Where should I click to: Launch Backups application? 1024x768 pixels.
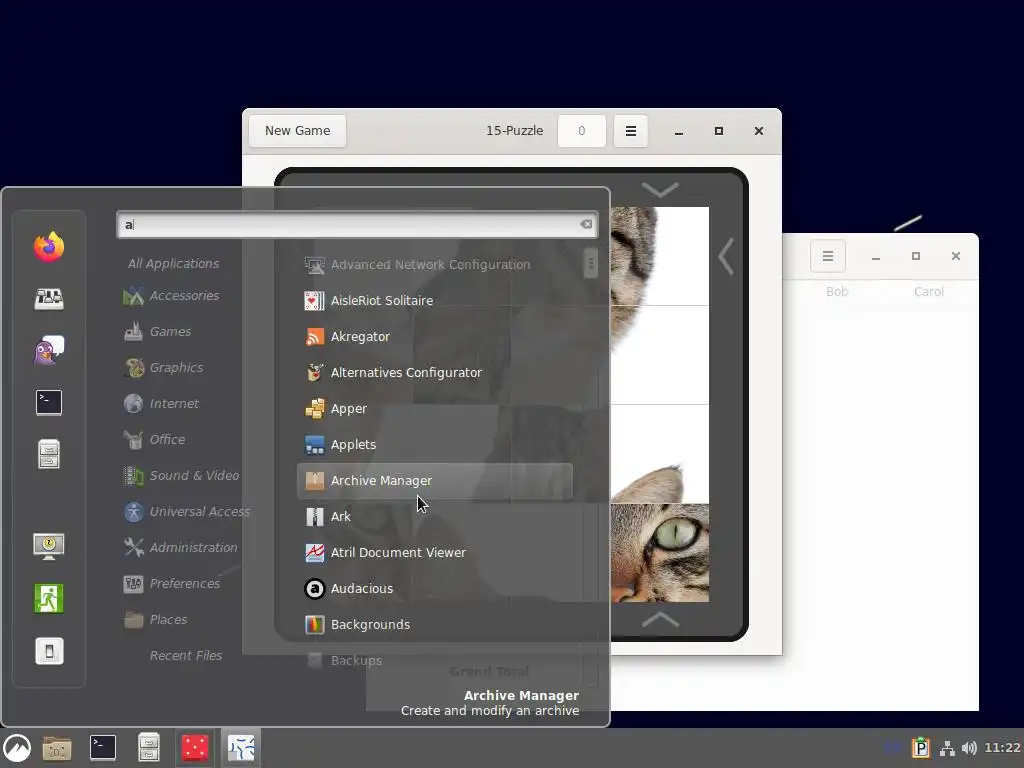(x=435, y=660)
